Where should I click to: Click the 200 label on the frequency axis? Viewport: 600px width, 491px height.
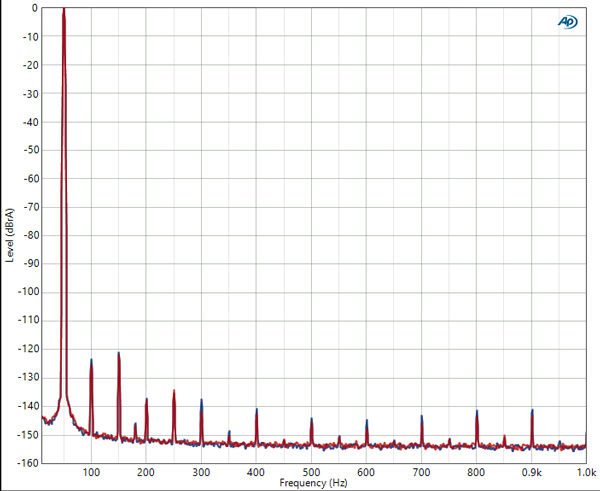click(x=146, y=473)
